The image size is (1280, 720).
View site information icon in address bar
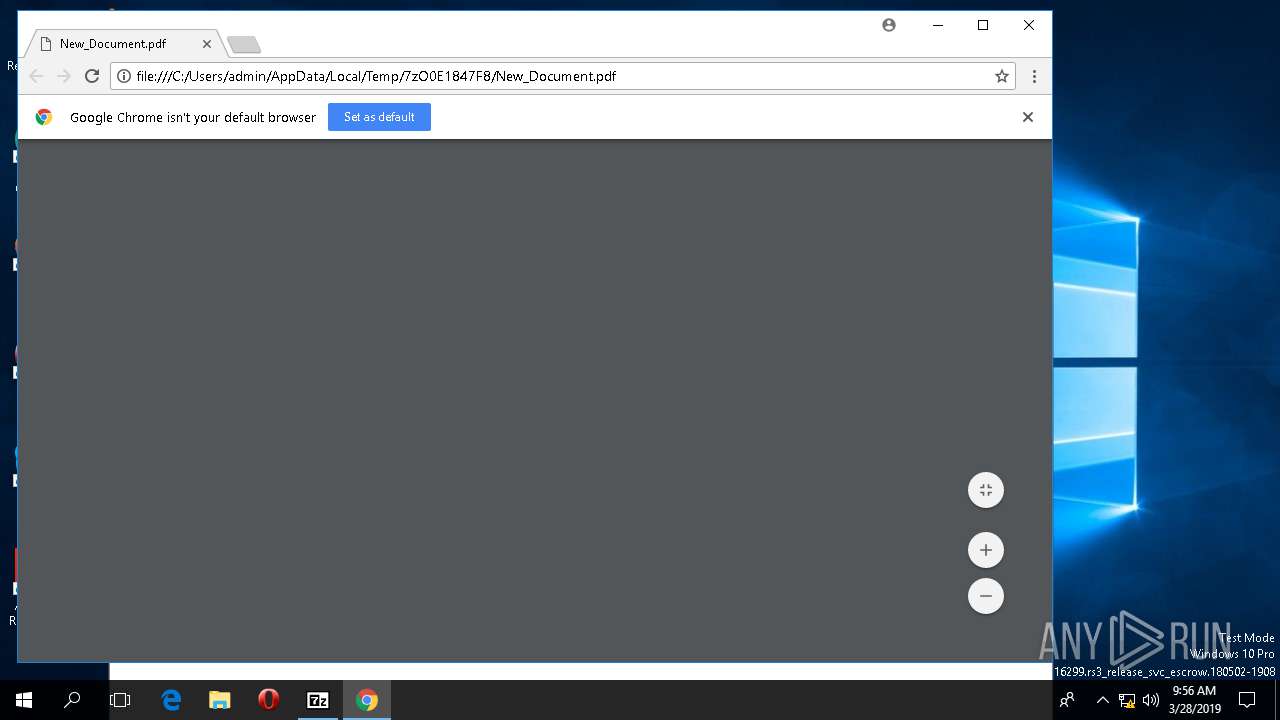click(x=123, y=76)
